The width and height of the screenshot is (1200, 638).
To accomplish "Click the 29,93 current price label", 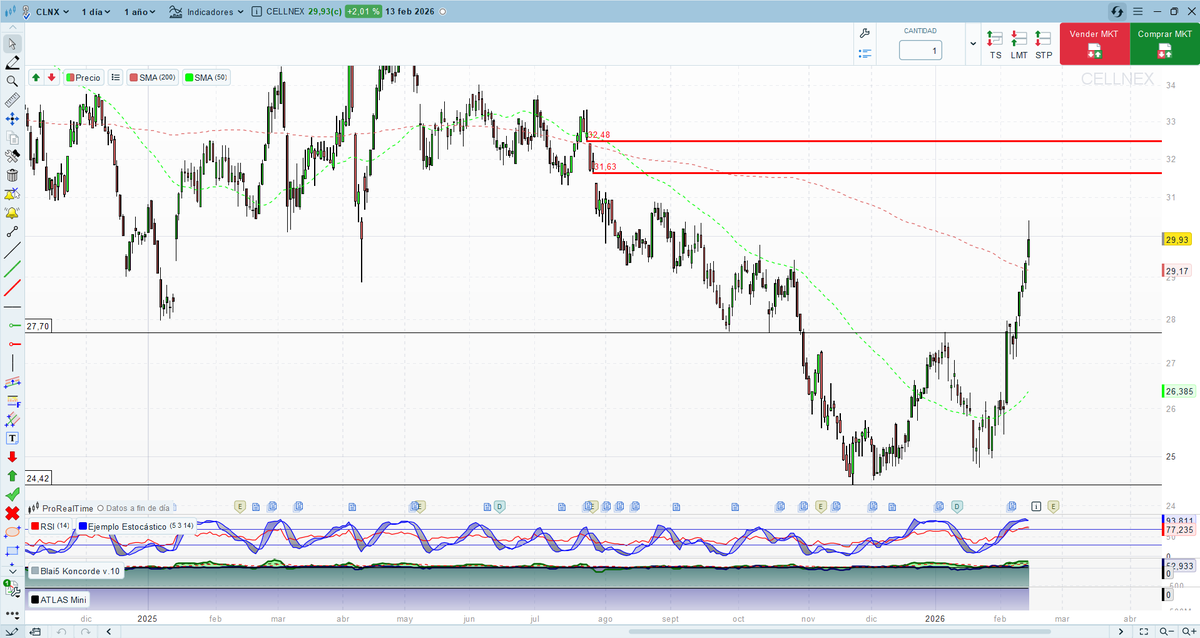I will [x=1177, y=240].
